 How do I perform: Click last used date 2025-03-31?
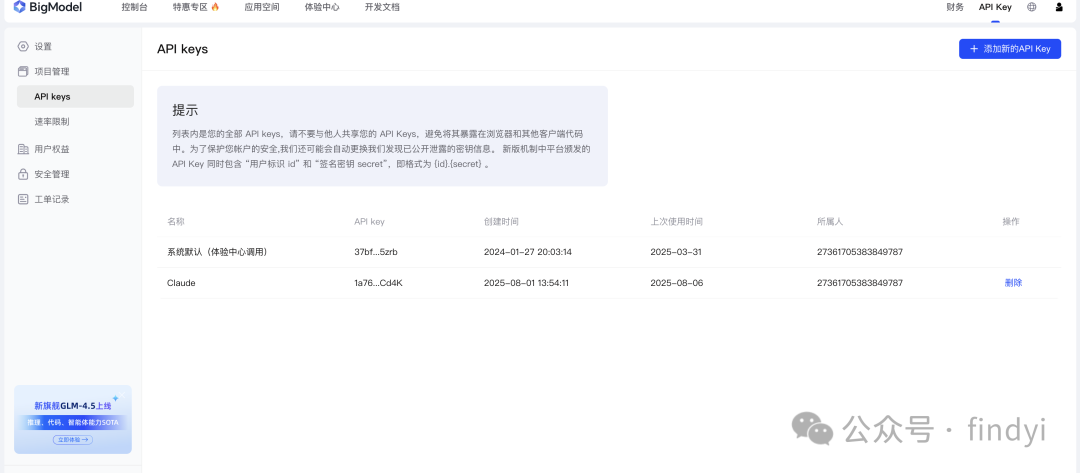pyautogui.click(x=676, y=252)
